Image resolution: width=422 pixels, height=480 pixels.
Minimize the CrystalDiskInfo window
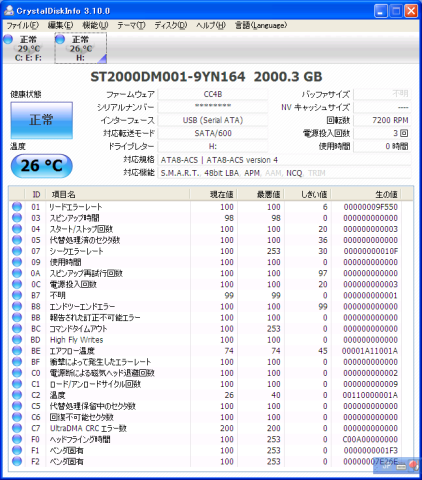coord(380,11)
